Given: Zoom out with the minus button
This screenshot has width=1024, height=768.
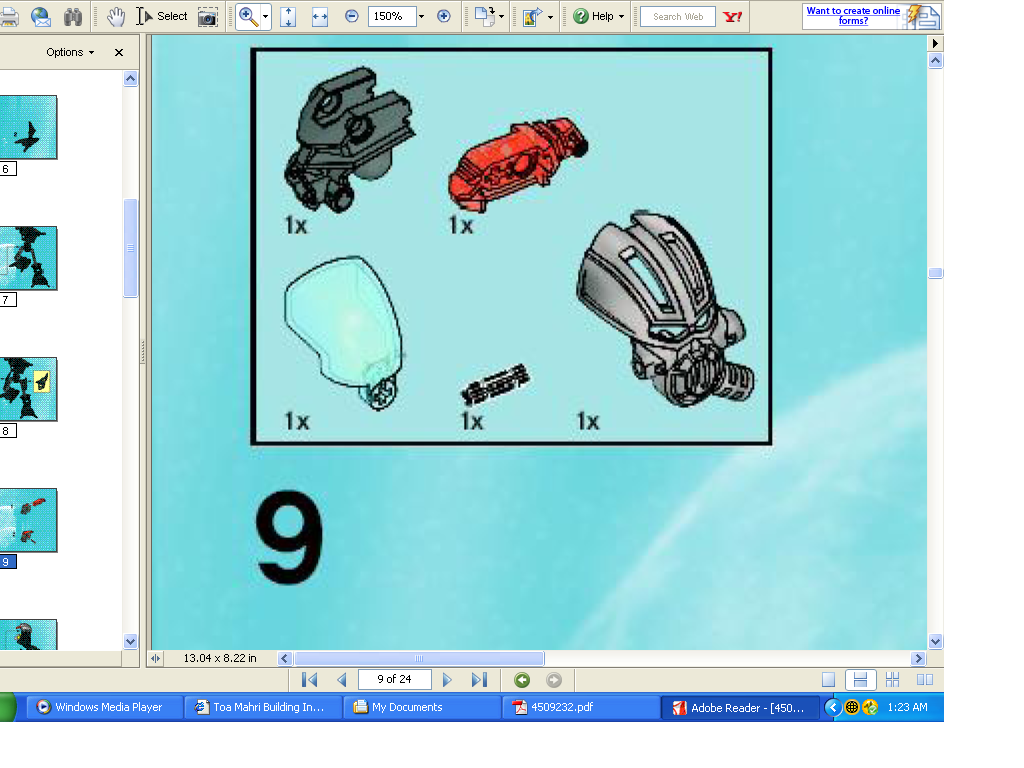Looking at the screenshot, I should 351,16.
